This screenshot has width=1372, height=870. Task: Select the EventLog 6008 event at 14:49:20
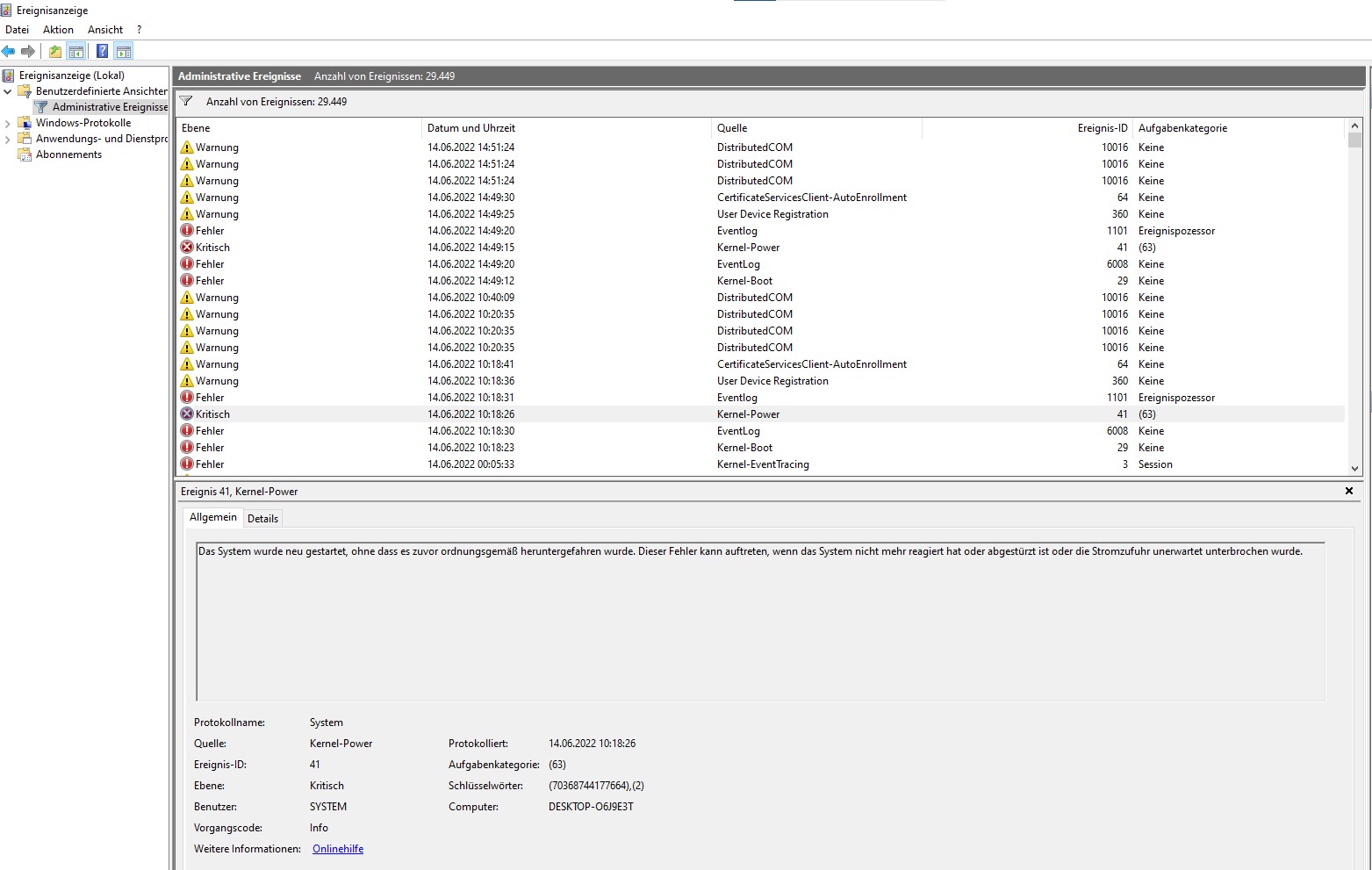tap(761, 264)
